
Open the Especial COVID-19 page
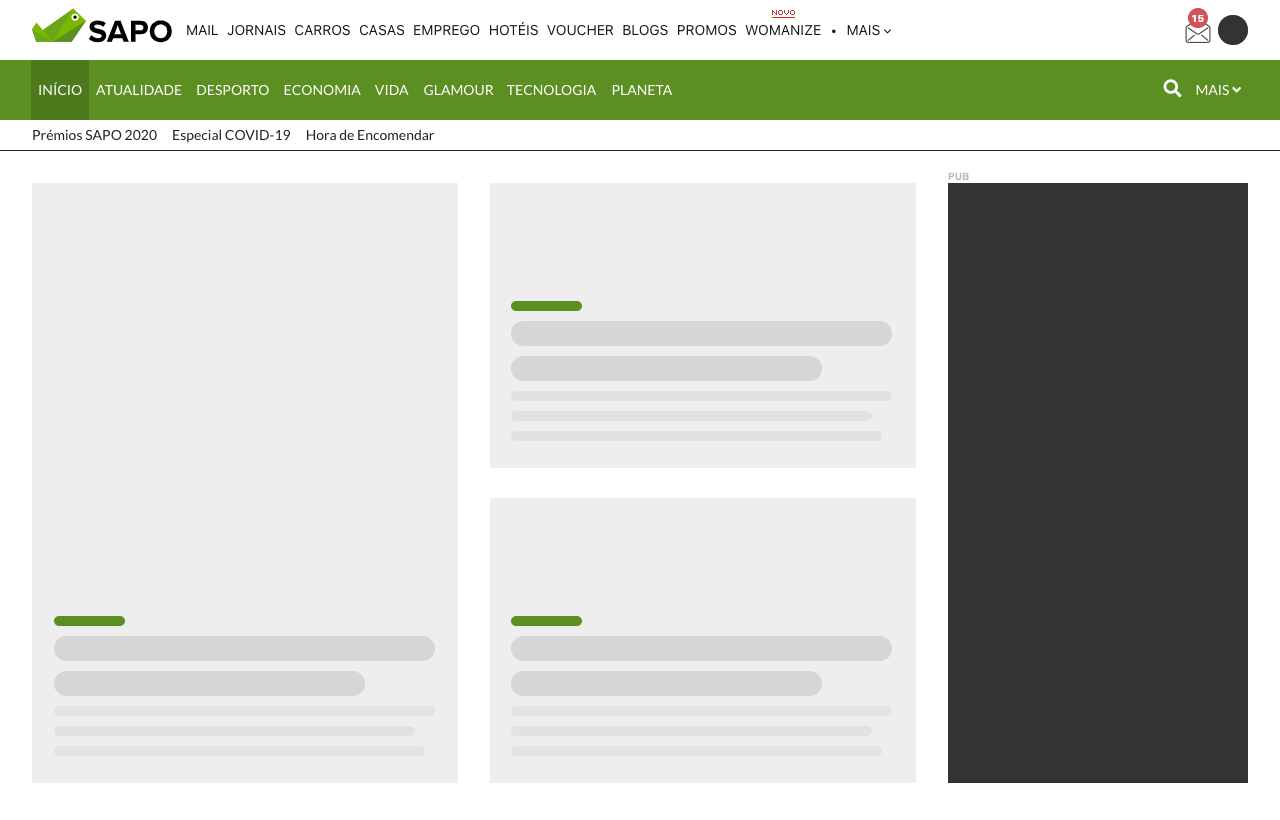point(231,134)
